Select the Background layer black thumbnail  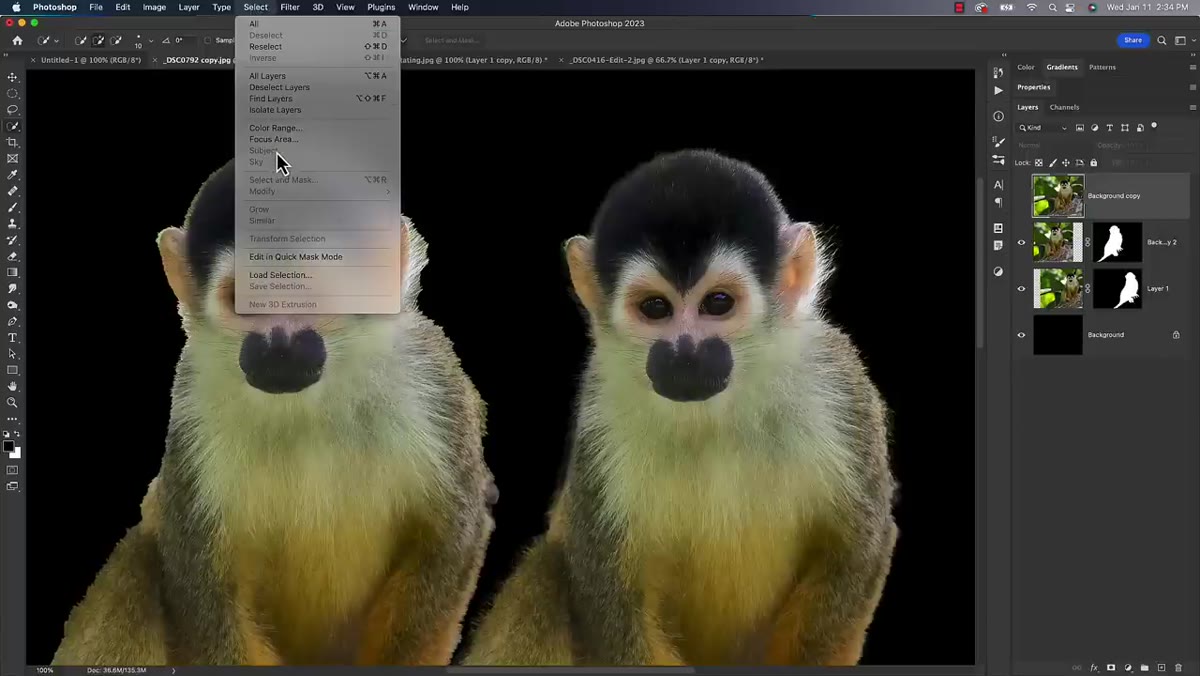point(1058,335)
